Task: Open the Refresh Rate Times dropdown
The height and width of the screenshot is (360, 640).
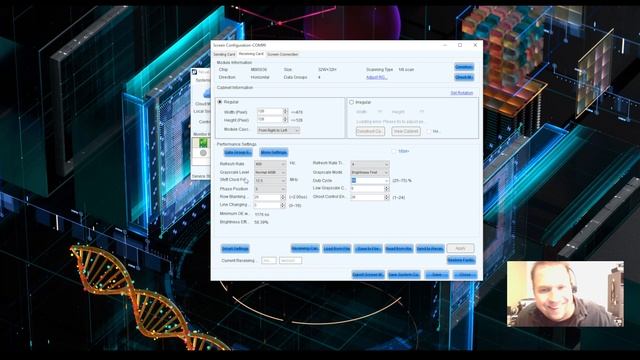Action: click(370, 164)
